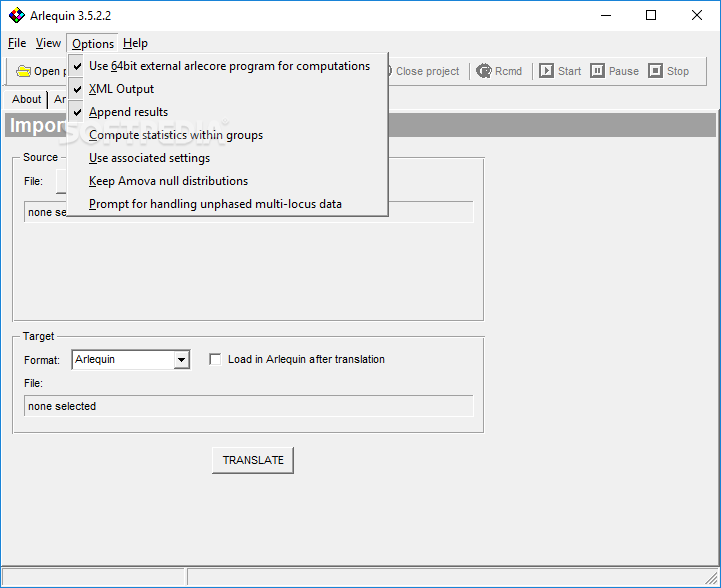Expand the target Format dropdown
Image resolution: width=721 pixels, height=588 pixels.
coord(182,360)
